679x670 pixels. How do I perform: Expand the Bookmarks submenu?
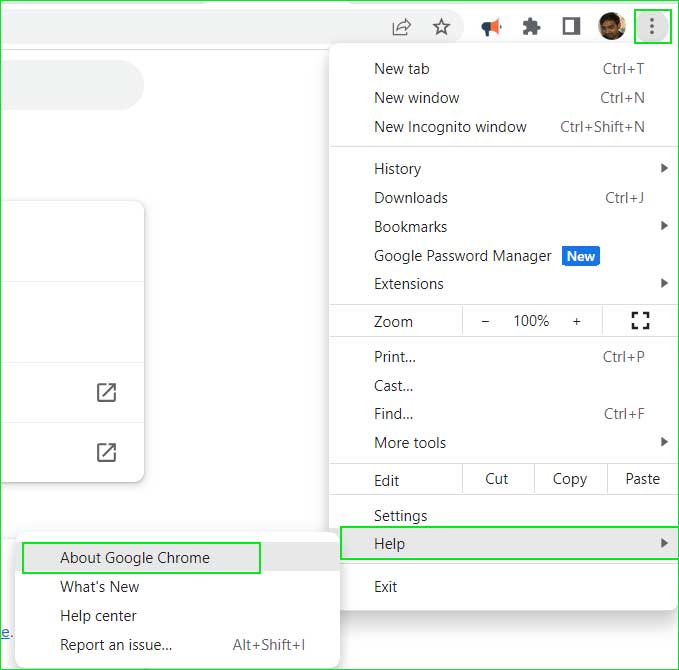(x=504, y=227)
